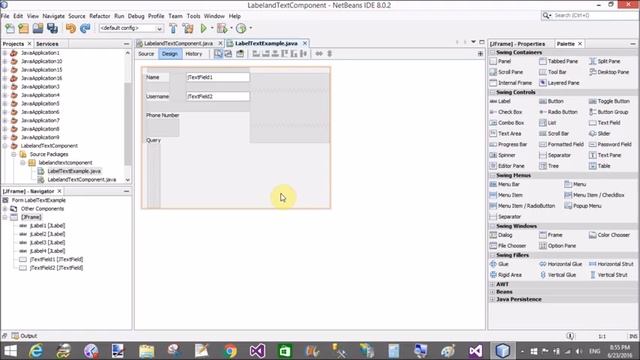Expand Java Persistence palette section

coord(492,300)
